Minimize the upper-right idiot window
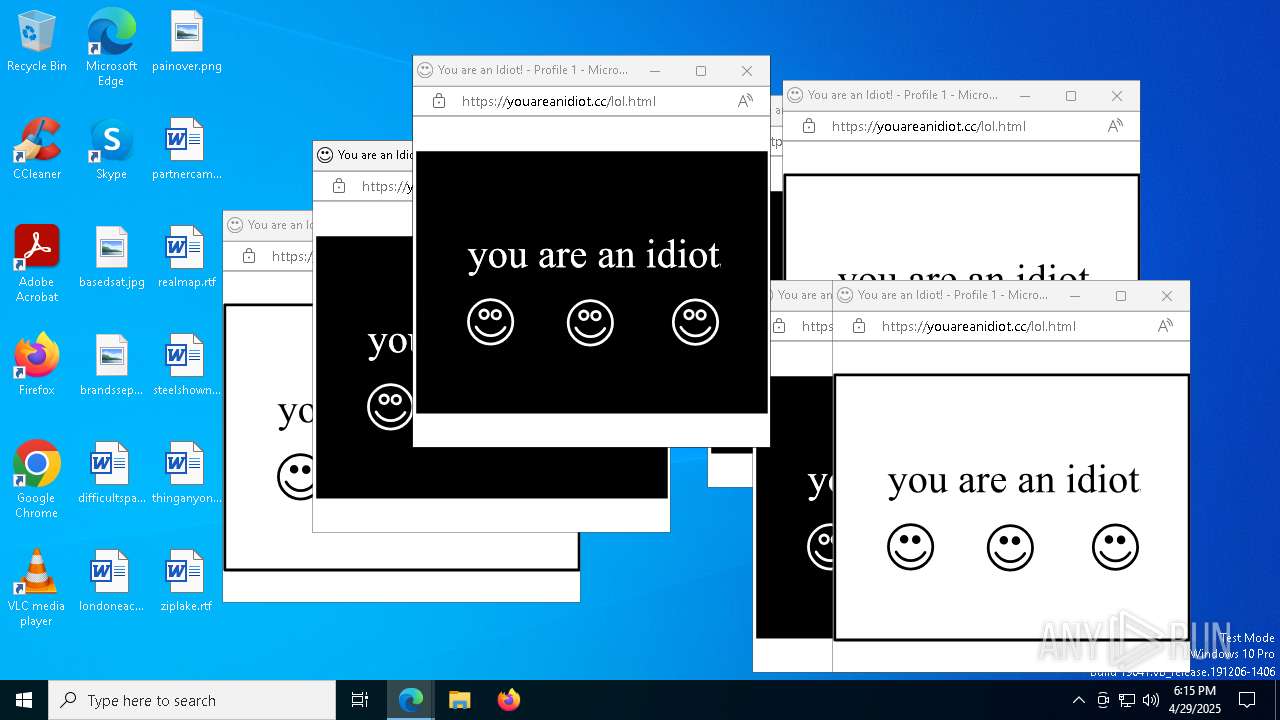 (x=1025, y=95)
